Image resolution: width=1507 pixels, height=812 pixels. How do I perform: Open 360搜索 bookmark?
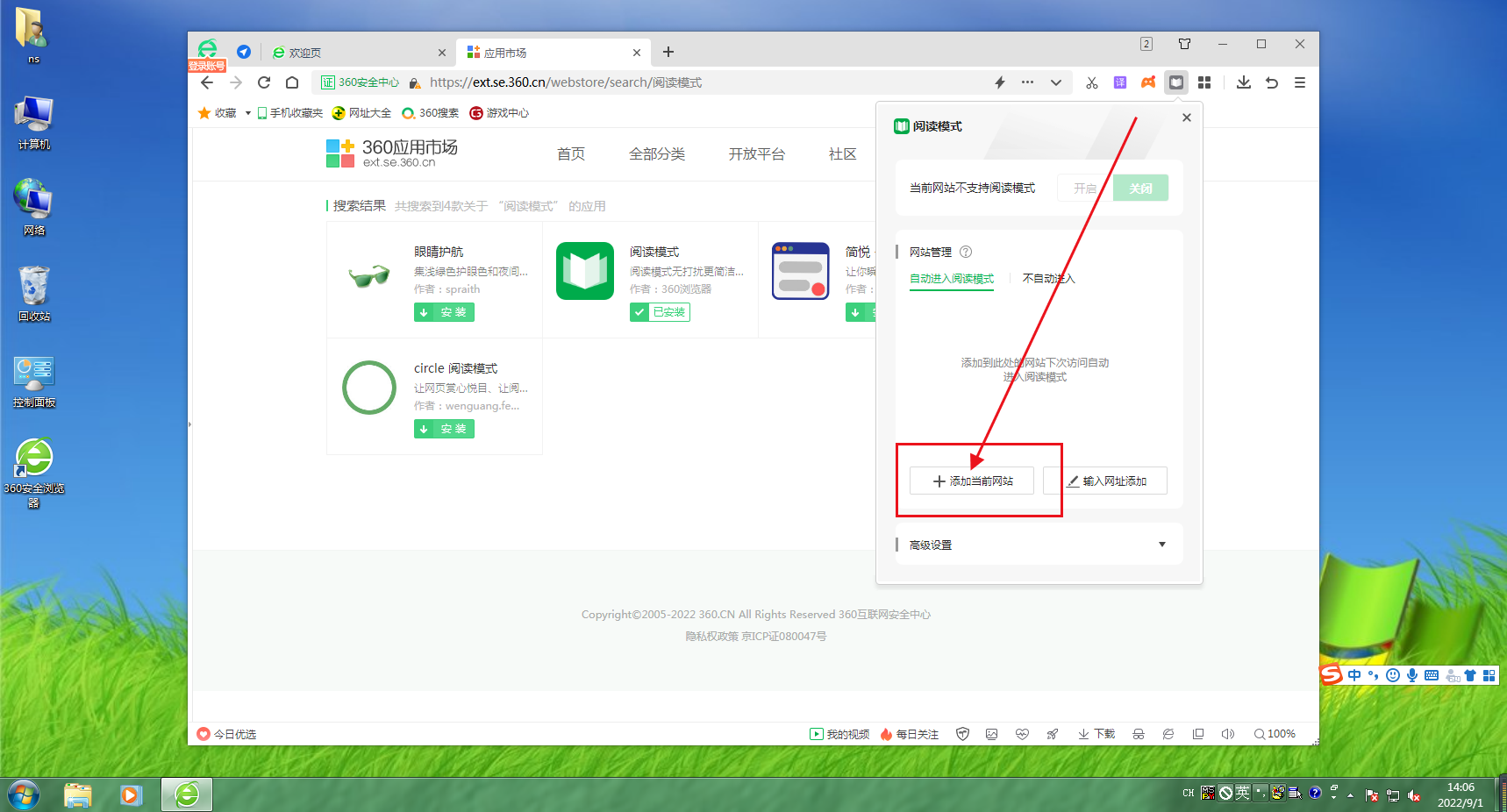tap(431, 113)
